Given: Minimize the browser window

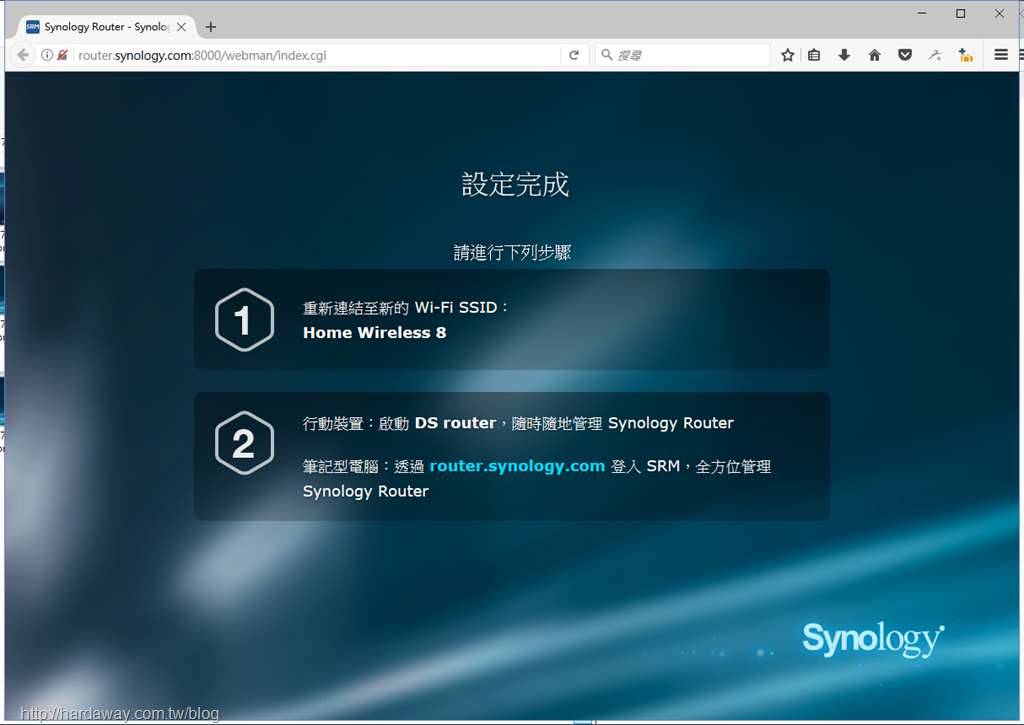Looking at the screenshot, I should [921, 13].
